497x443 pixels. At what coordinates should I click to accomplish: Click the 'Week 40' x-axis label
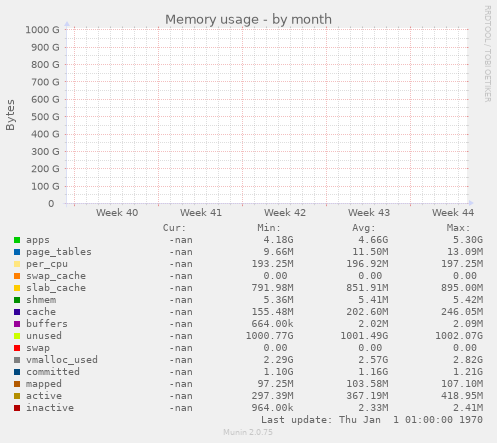(x=117, y=213)
